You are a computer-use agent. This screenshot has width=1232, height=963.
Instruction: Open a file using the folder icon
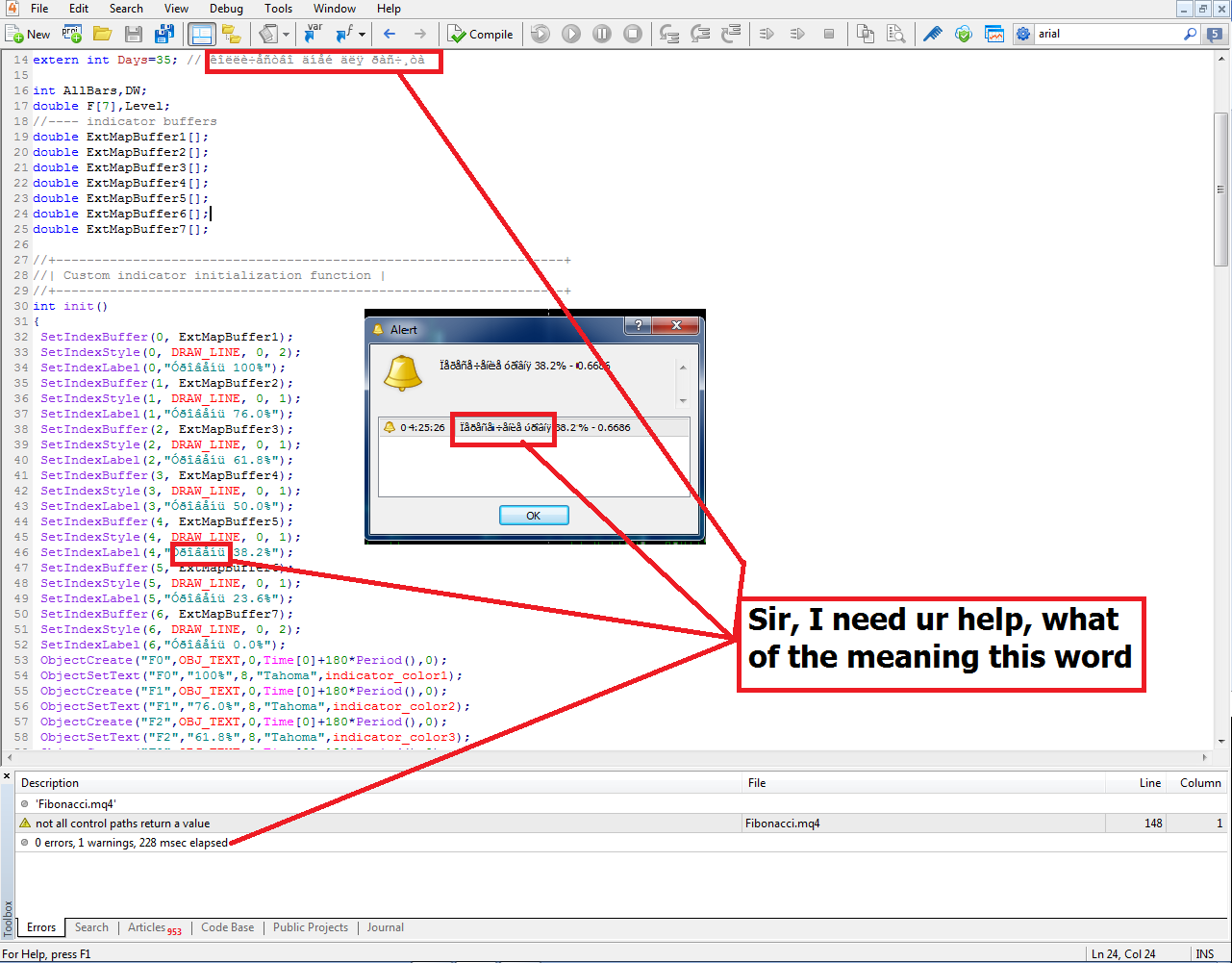102,34
